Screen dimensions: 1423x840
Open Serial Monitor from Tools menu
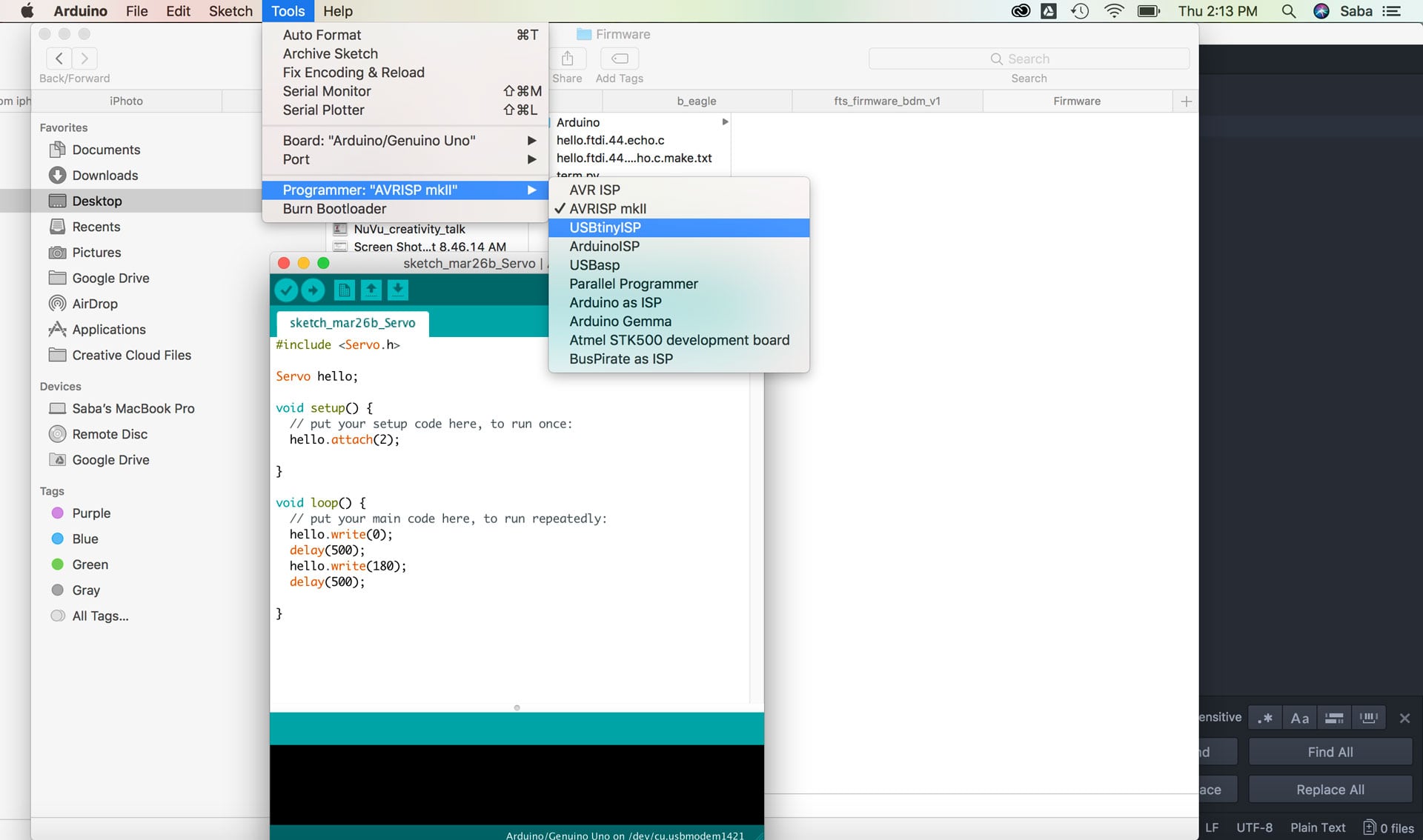point(405,91)
